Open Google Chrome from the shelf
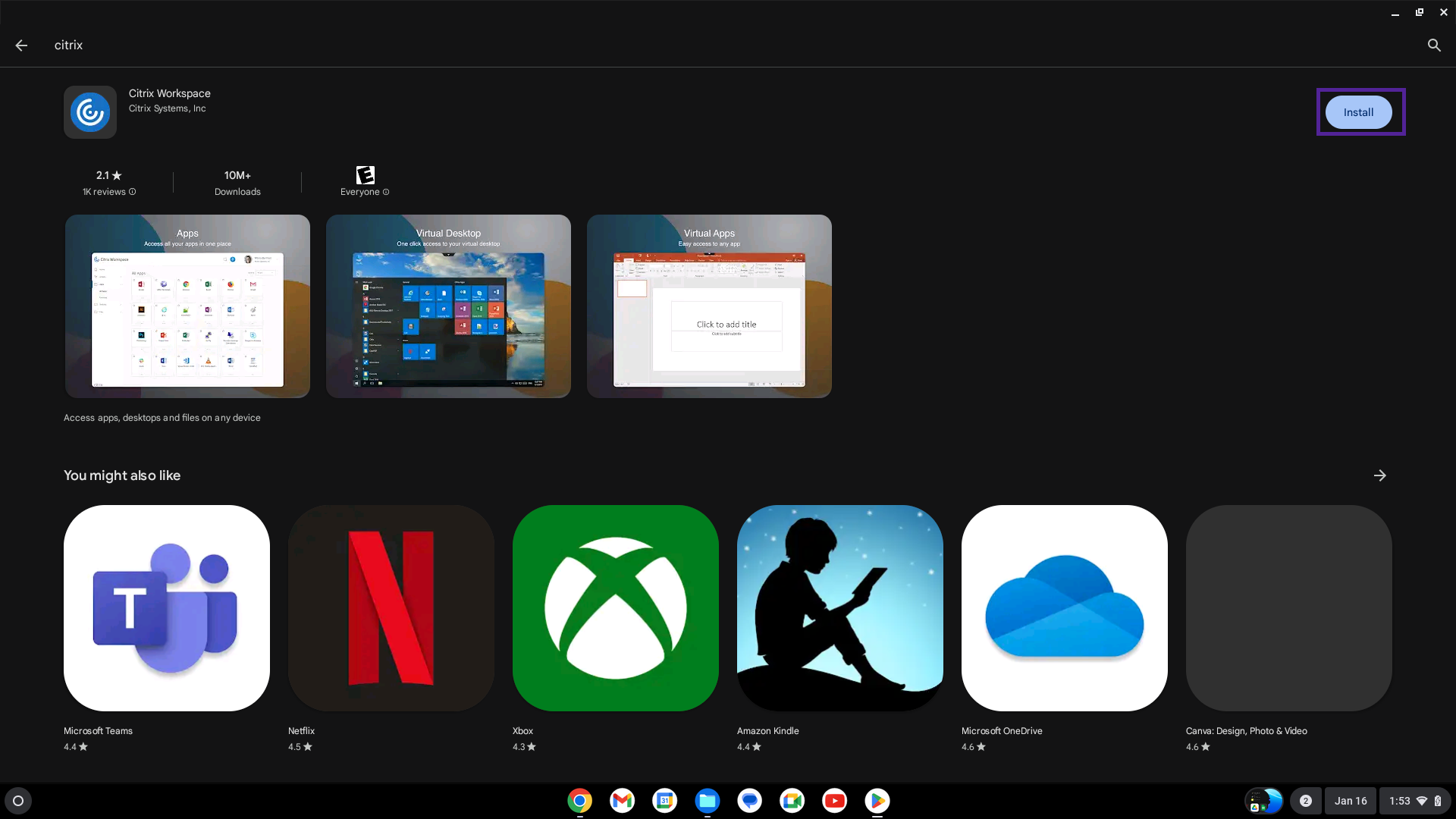Viewport: 1456px width, 819px height. pos(579,801)
